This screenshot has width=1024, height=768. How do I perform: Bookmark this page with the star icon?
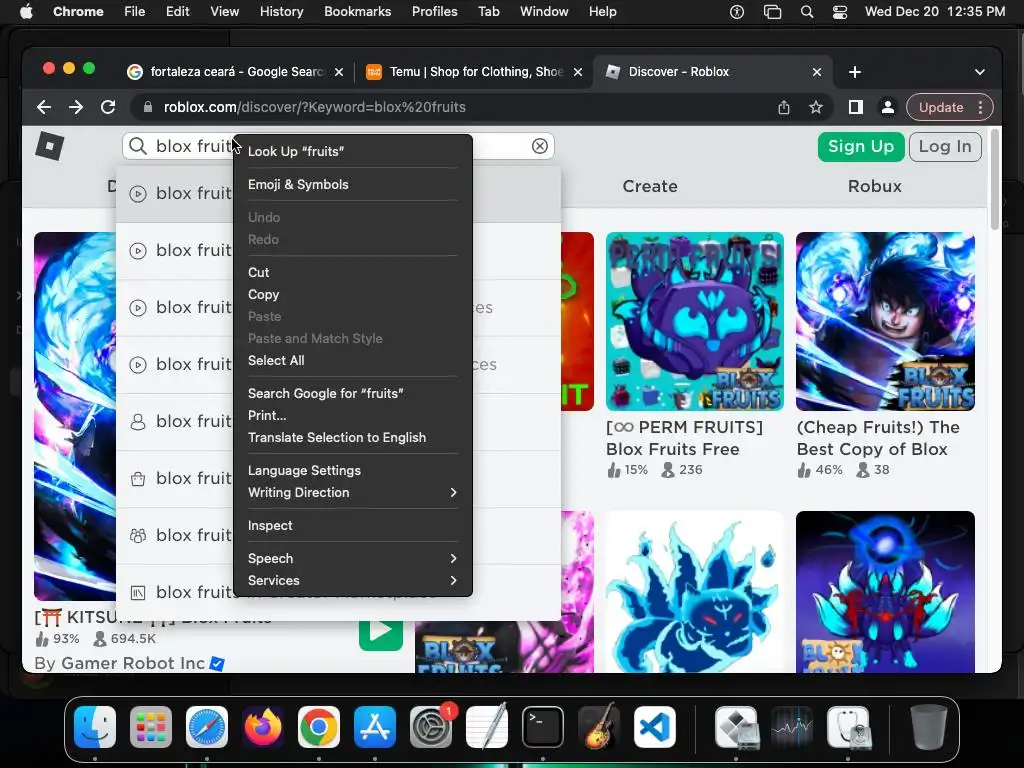[816, 107]
